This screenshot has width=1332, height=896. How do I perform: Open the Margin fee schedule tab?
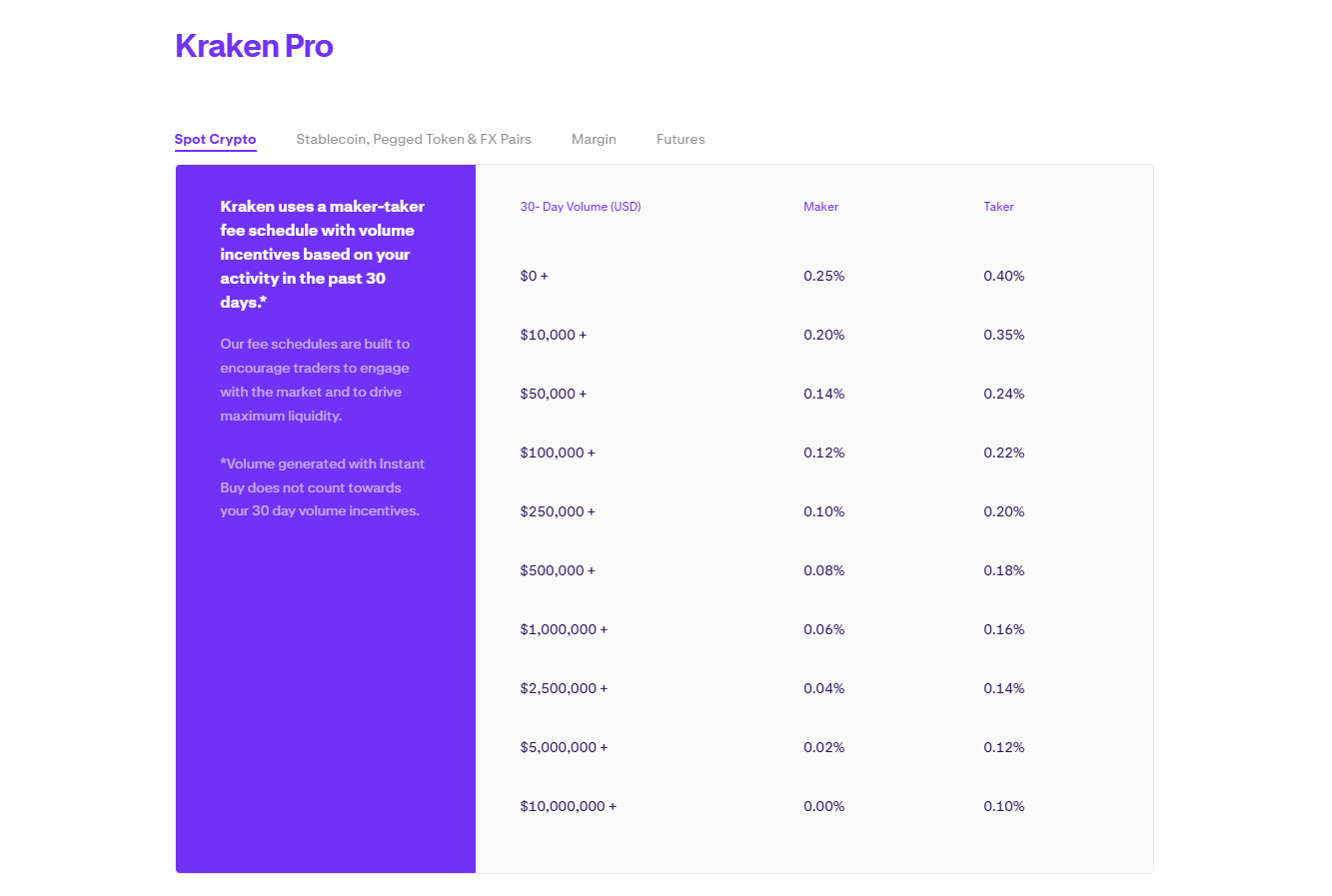[x=594, y=139]
